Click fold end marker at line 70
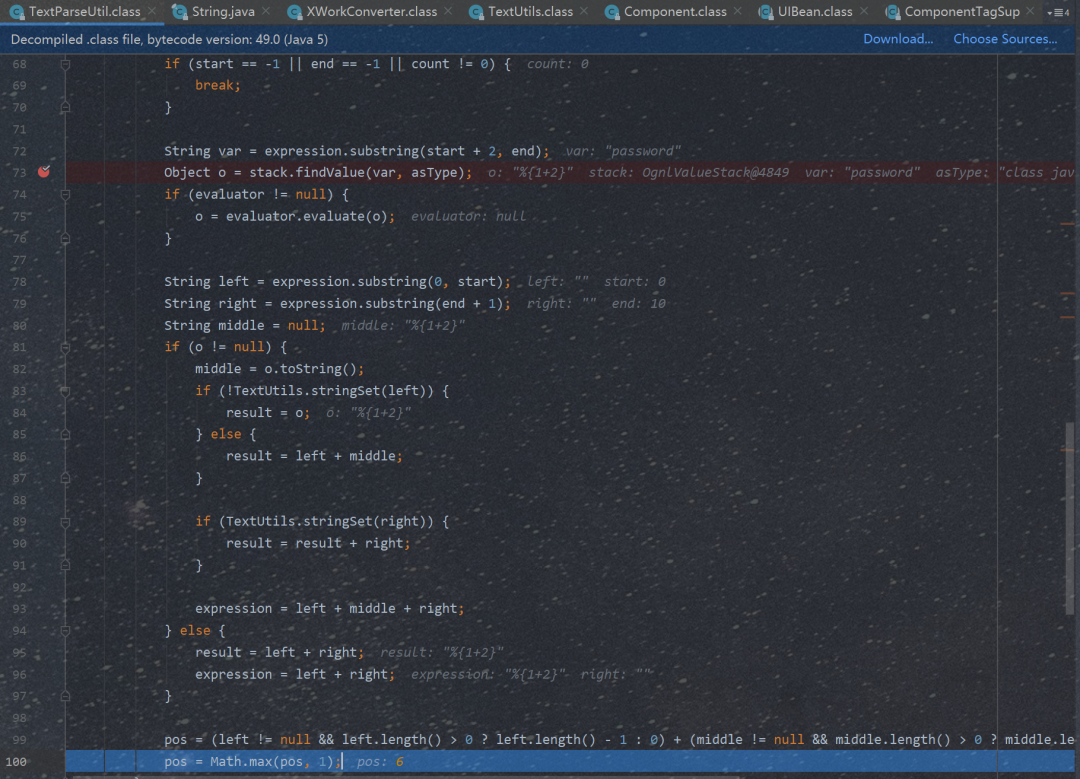 pyautogui.click(x=65, y=107)
